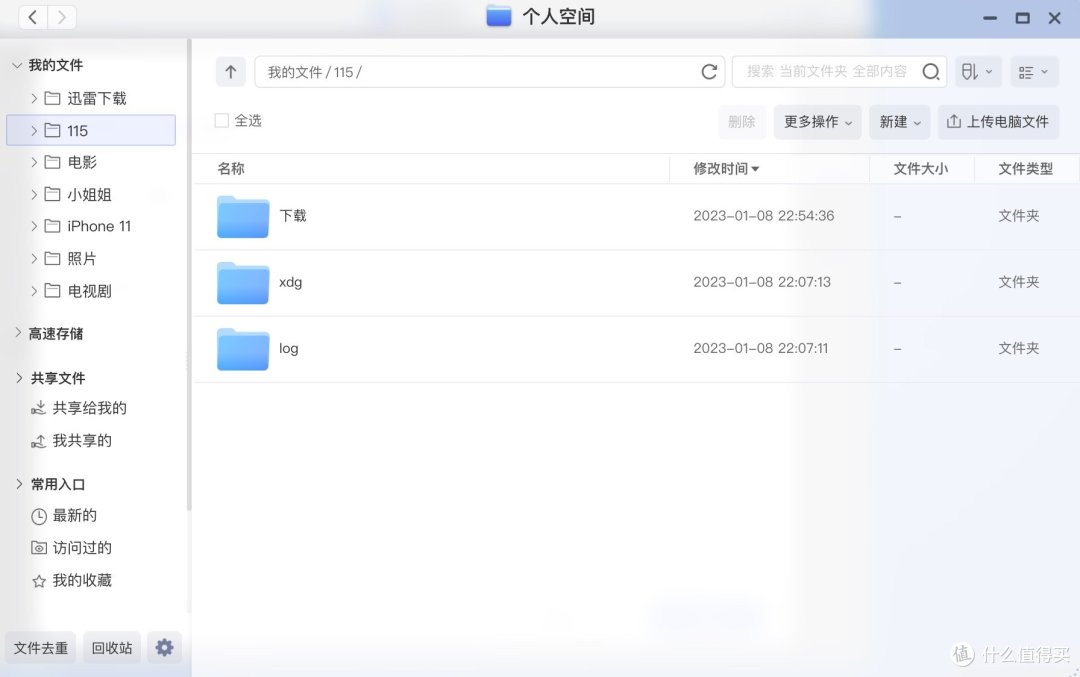
Task: Open Settings via the gear icon
Action: pos(164,647)
